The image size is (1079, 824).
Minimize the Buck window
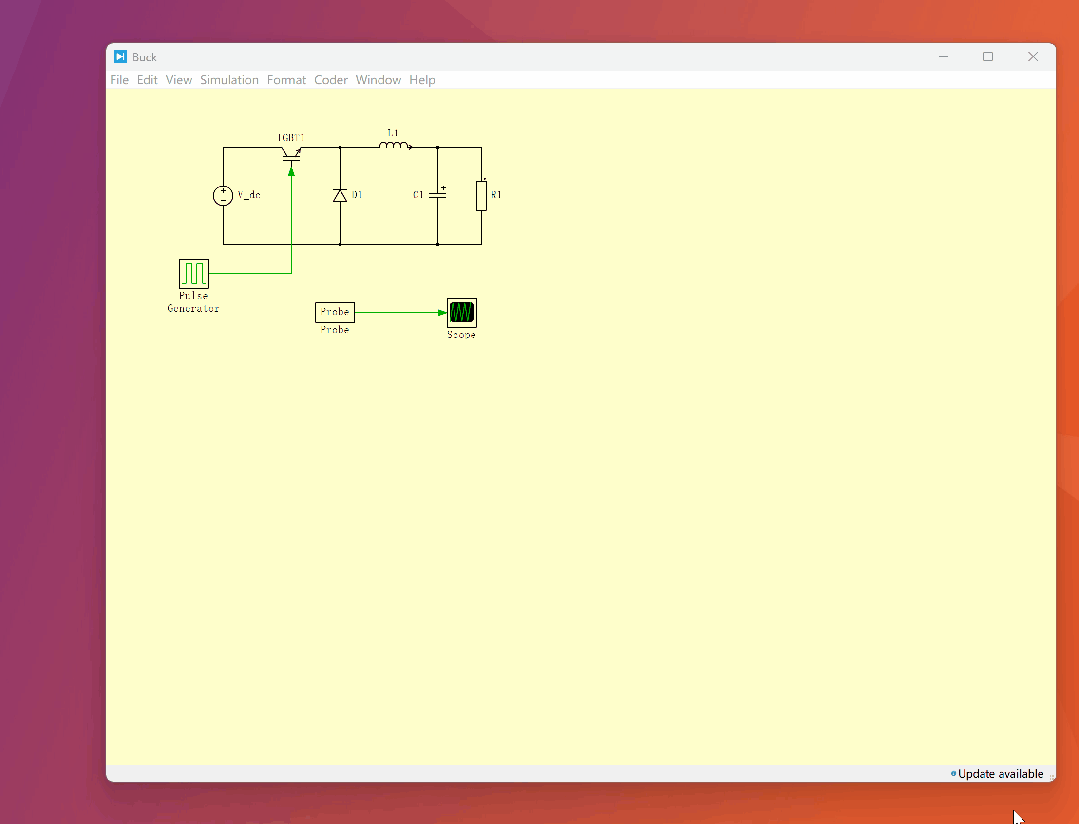tap(943, 56)
